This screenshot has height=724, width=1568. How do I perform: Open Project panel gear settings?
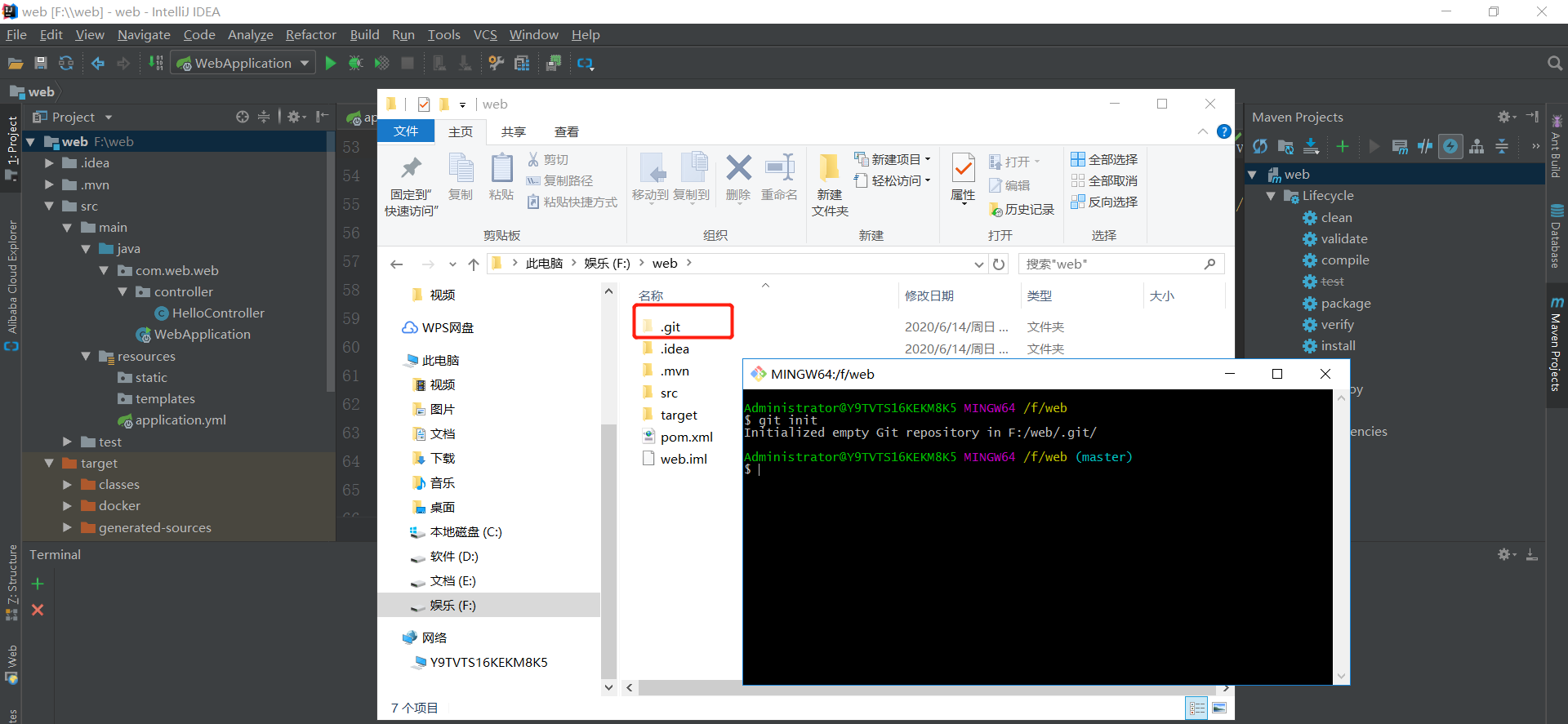[x=295, y=117]
